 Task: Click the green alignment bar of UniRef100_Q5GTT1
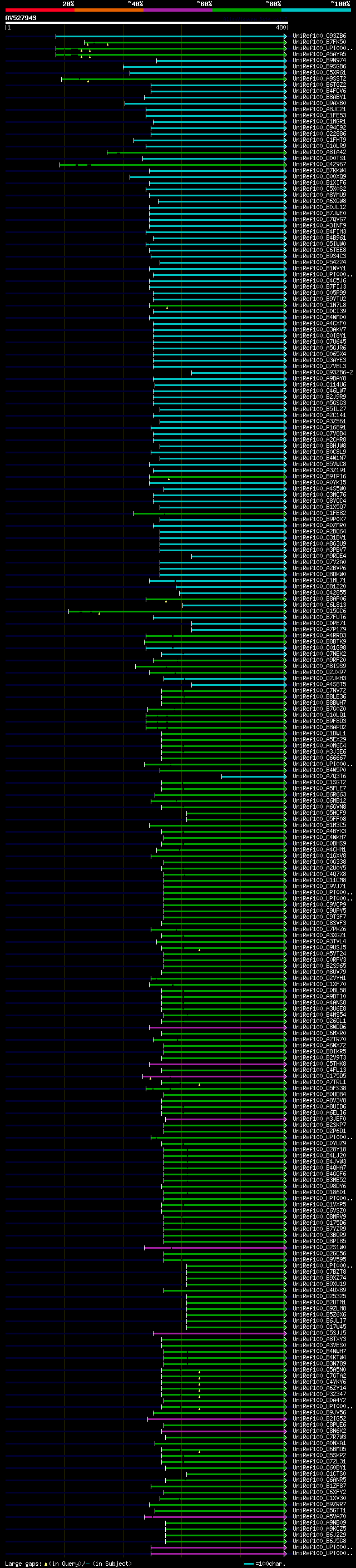coord(220,1511)
